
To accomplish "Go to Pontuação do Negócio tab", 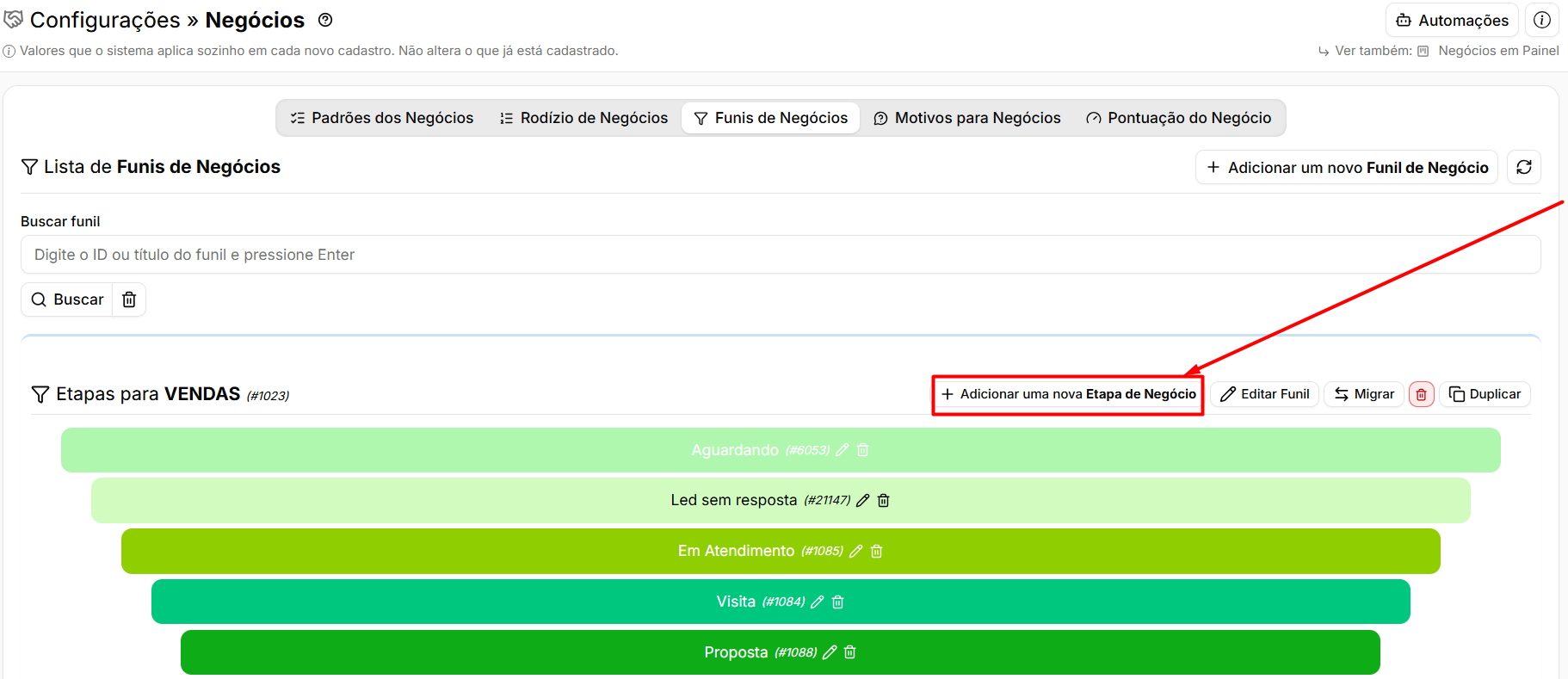I will click(x=1179, y=118).
